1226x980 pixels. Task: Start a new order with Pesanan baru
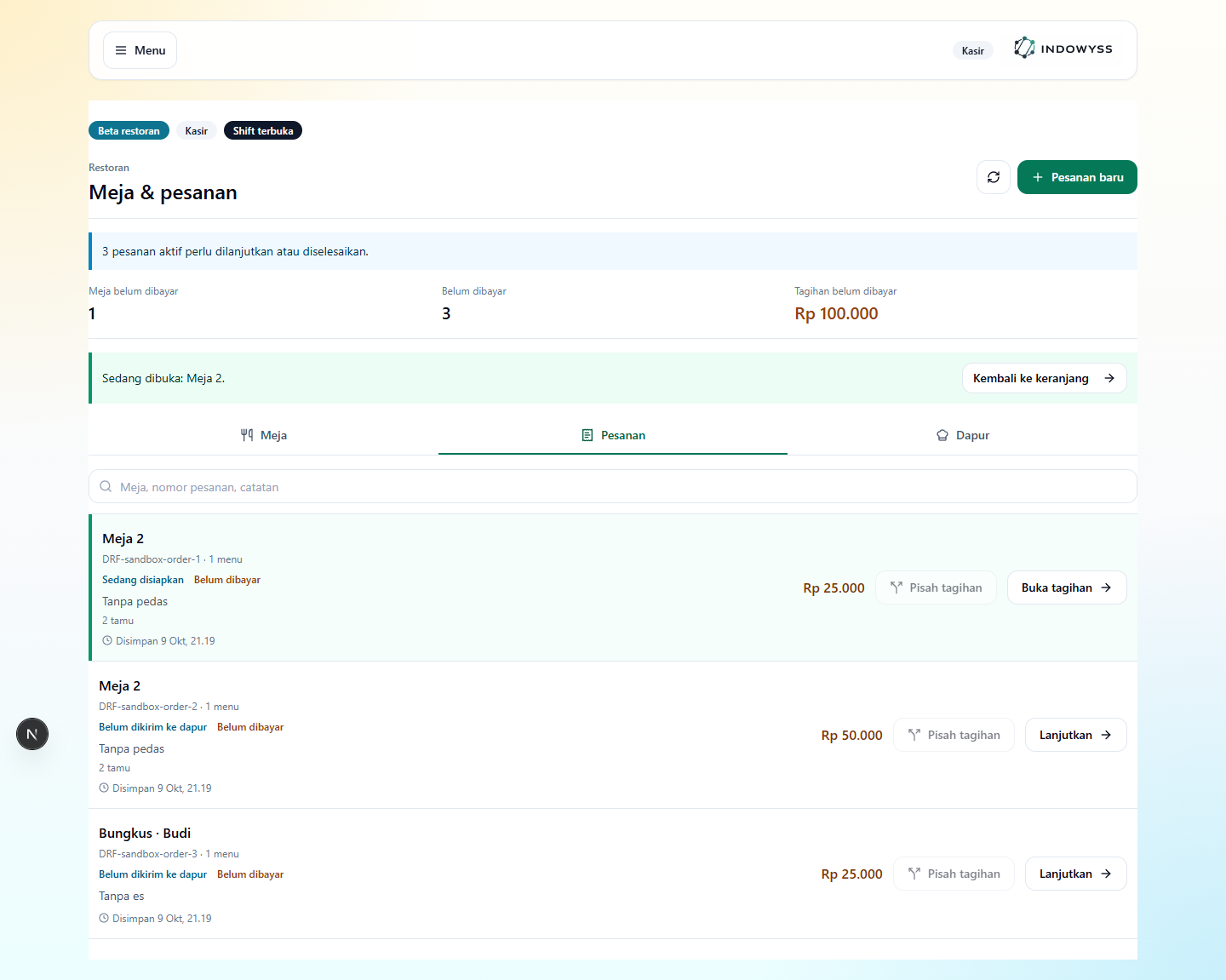coord(1077,177)
